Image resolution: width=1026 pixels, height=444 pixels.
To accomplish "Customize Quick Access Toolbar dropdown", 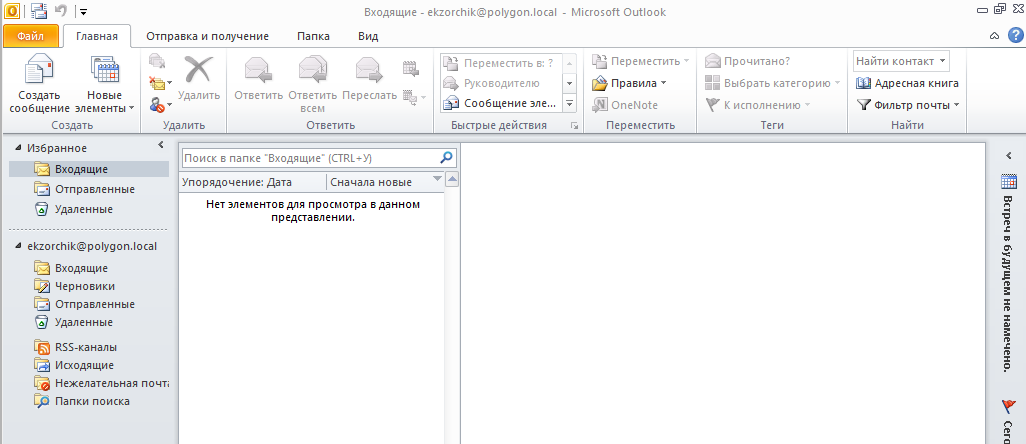I will (x=83, y=12).
